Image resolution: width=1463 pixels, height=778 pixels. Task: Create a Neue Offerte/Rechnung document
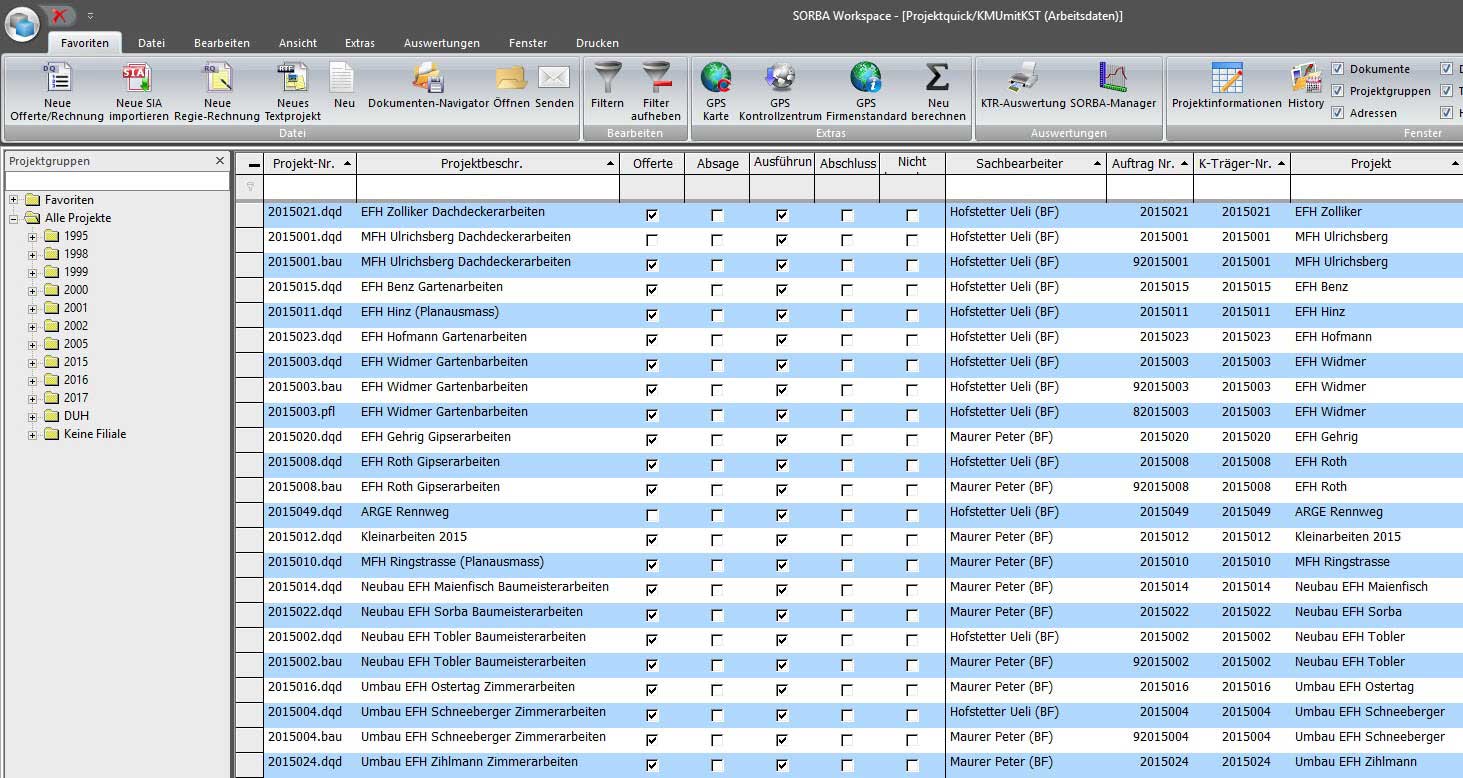57,92
